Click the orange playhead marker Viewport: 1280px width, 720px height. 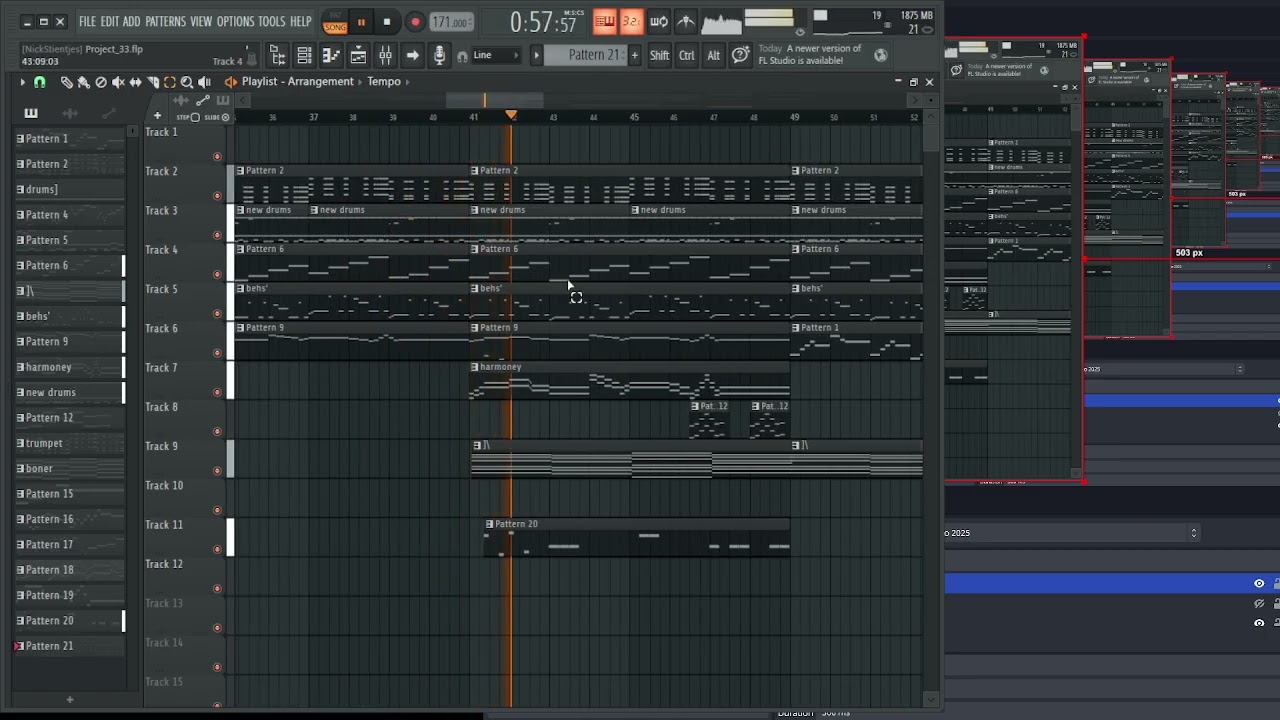coord(511,116)
